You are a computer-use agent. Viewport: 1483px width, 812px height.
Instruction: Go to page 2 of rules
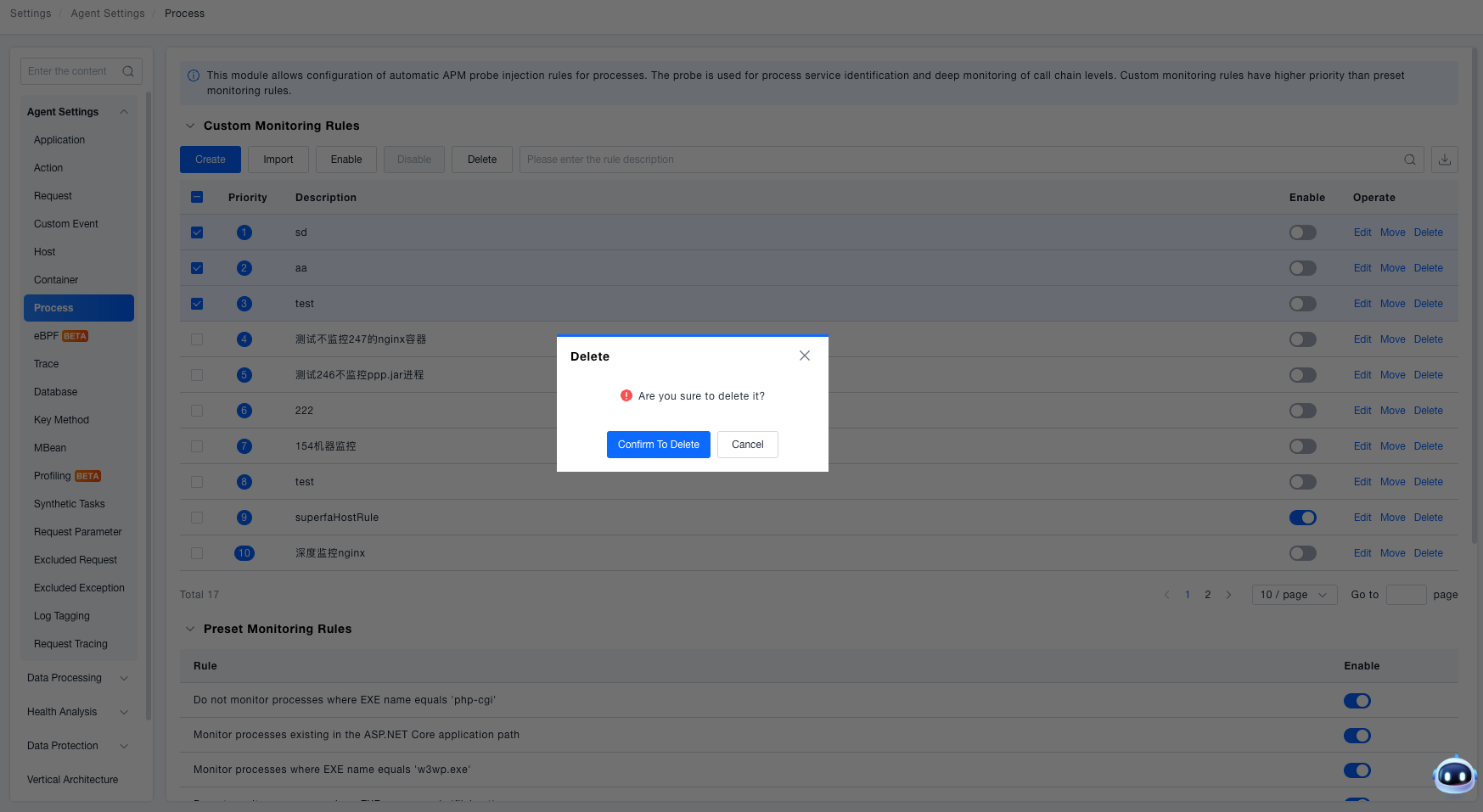tap(1208, 595)
